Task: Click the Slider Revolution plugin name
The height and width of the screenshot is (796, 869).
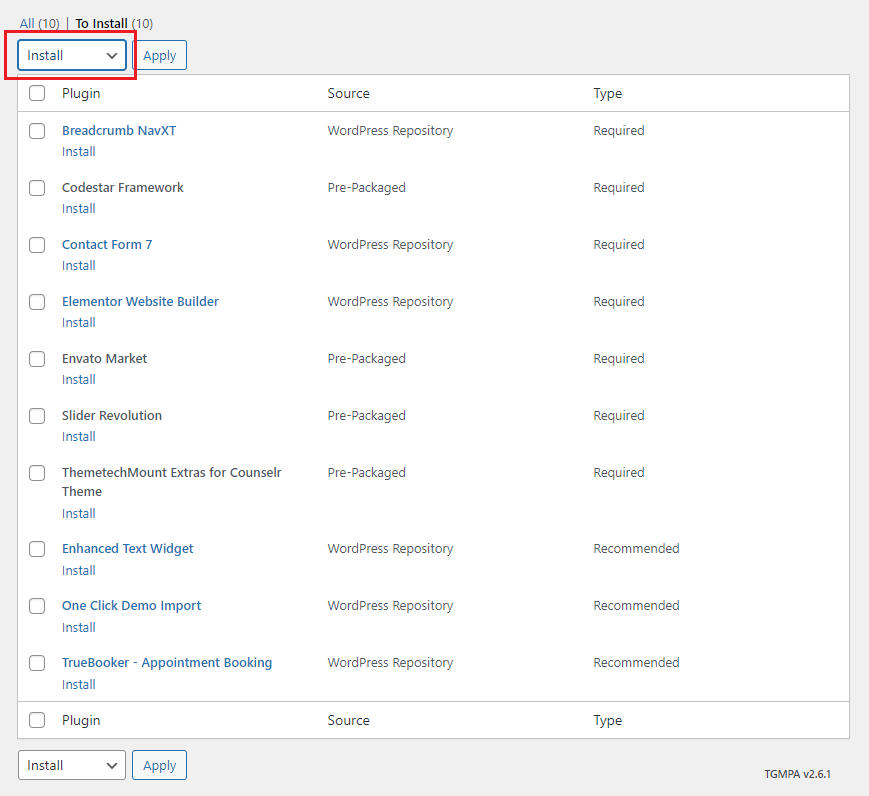Action: (112, 416)
